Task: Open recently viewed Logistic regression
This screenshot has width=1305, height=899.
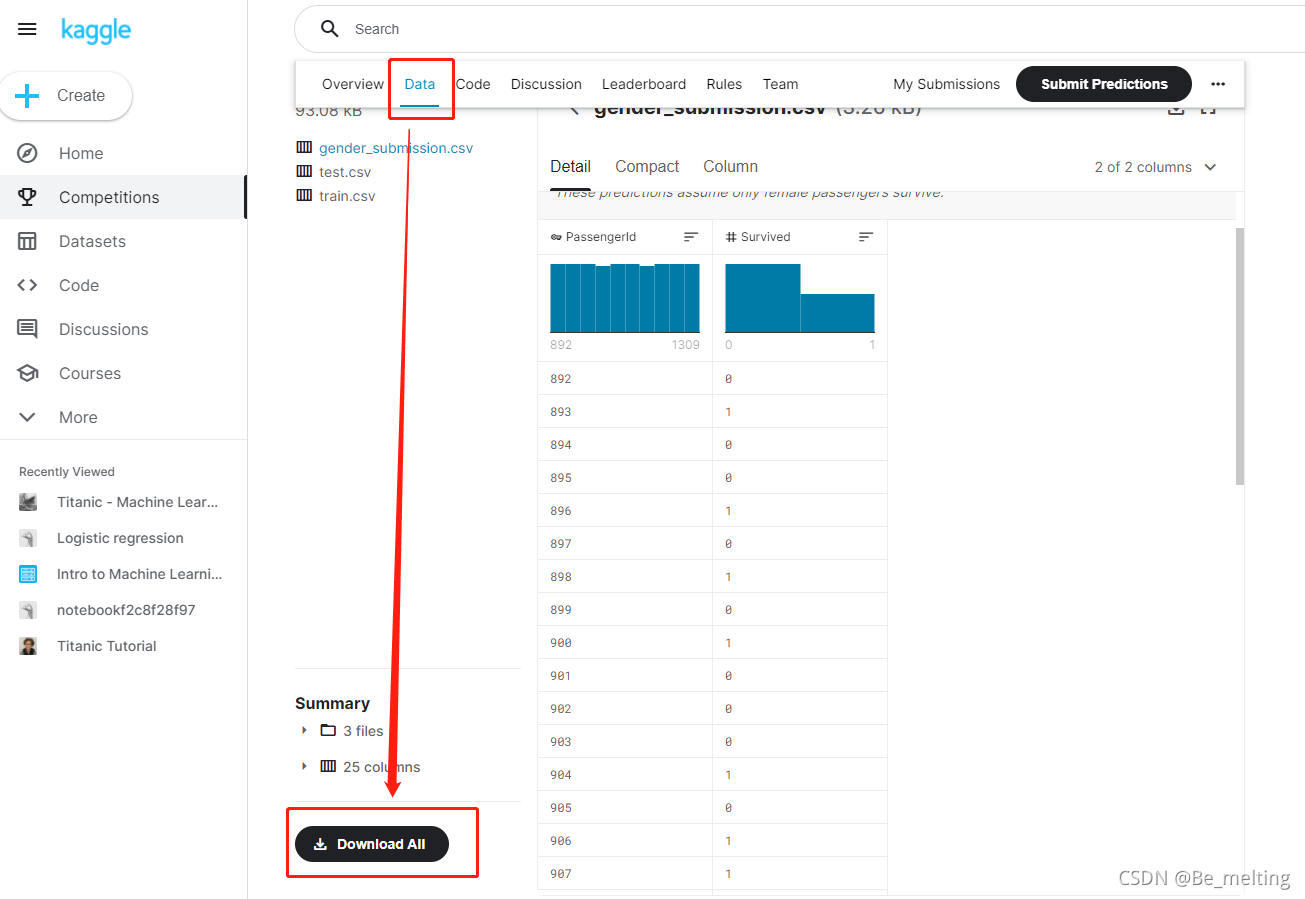Action: [x=120, y=538]
